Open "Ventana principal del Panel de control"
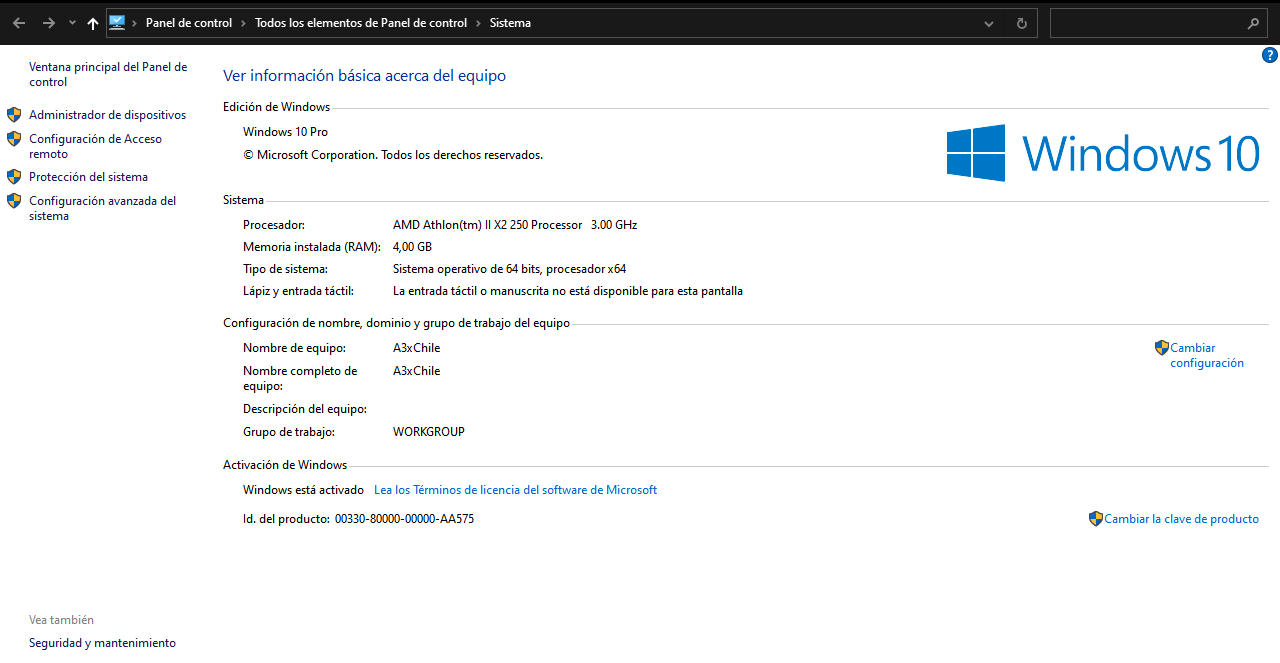The width and height of the screenshot is (1280, 663). point(108,74)
